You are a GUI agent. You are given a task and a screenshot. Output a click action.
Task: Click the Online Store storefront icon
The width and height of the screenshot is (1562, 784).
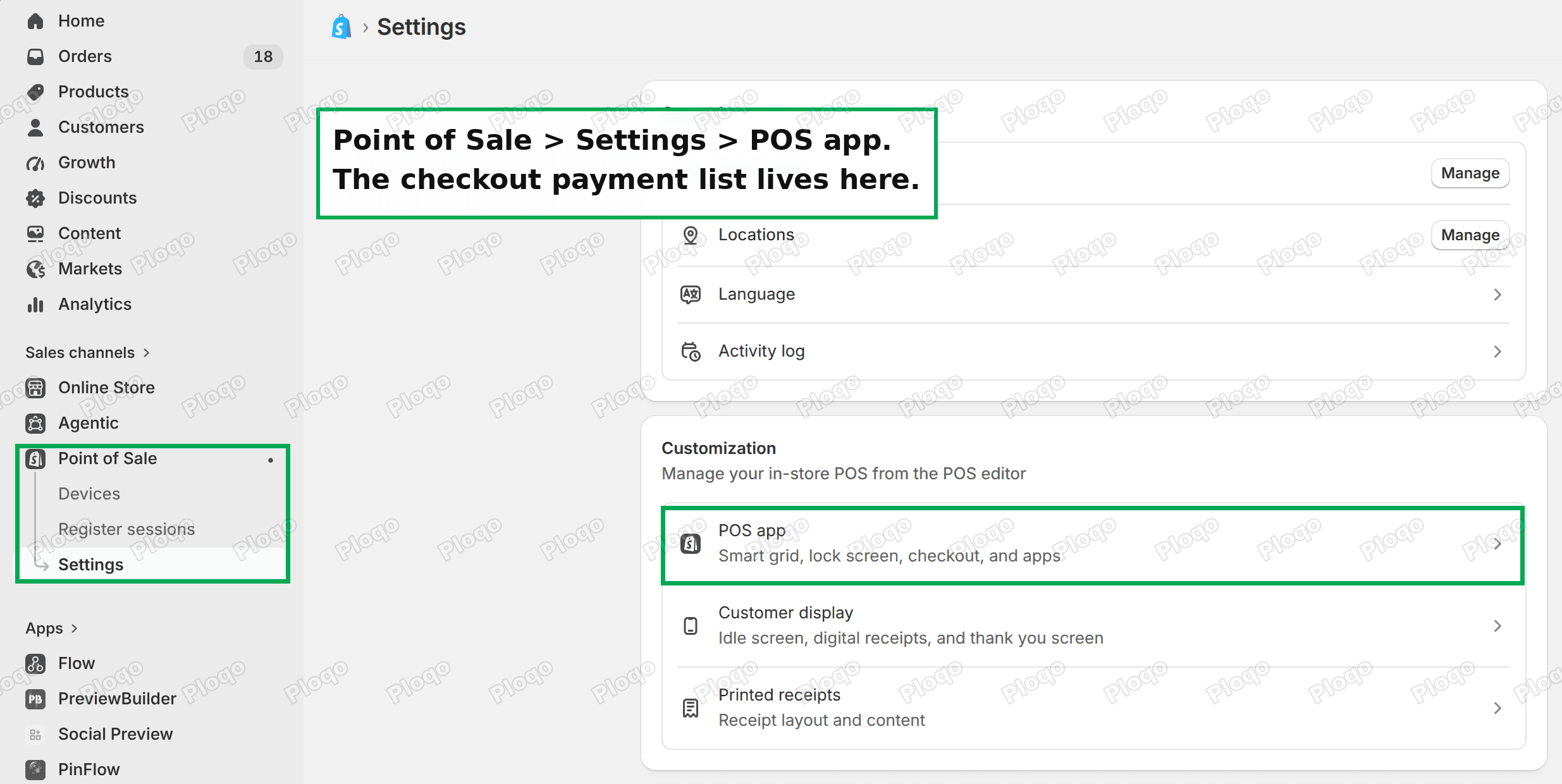(x=35, y=388)
